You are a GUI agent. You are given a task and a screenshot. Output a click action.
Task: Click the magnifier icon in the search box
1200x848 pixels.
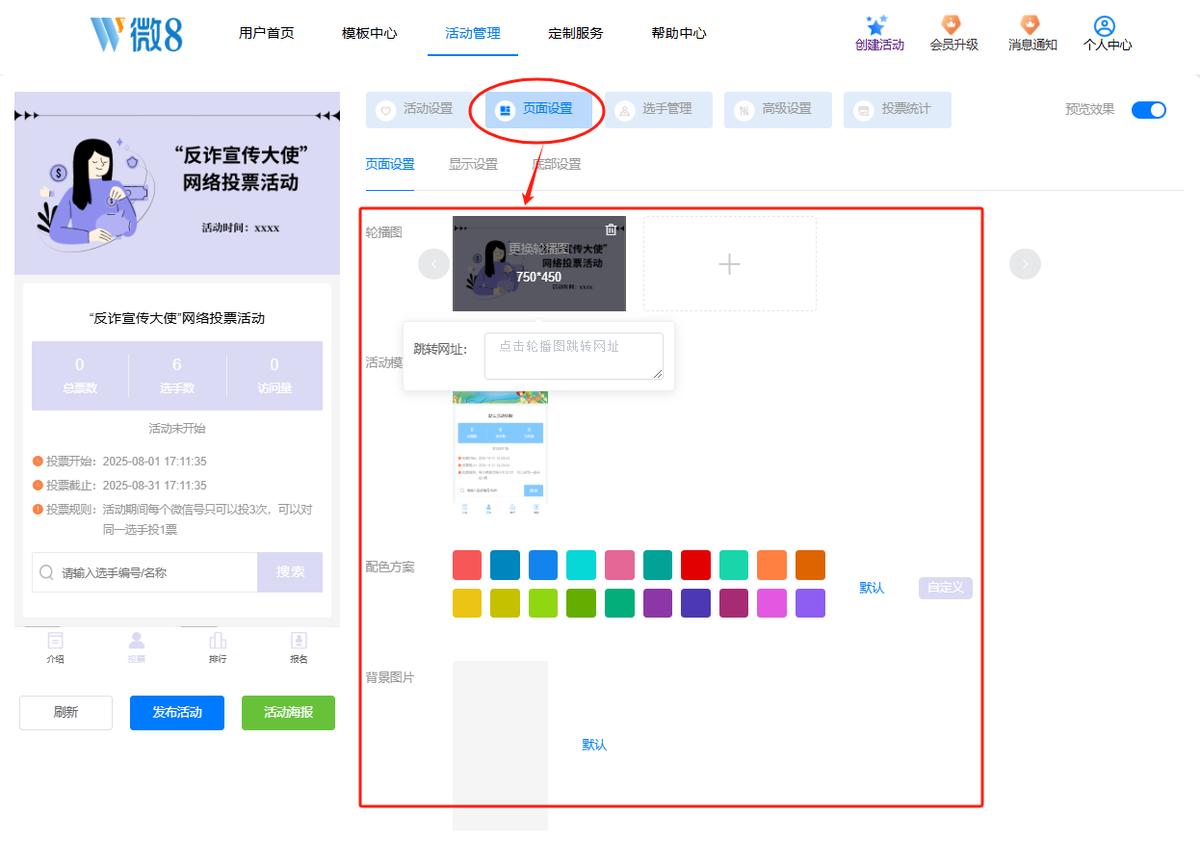[x=47, y=573]
